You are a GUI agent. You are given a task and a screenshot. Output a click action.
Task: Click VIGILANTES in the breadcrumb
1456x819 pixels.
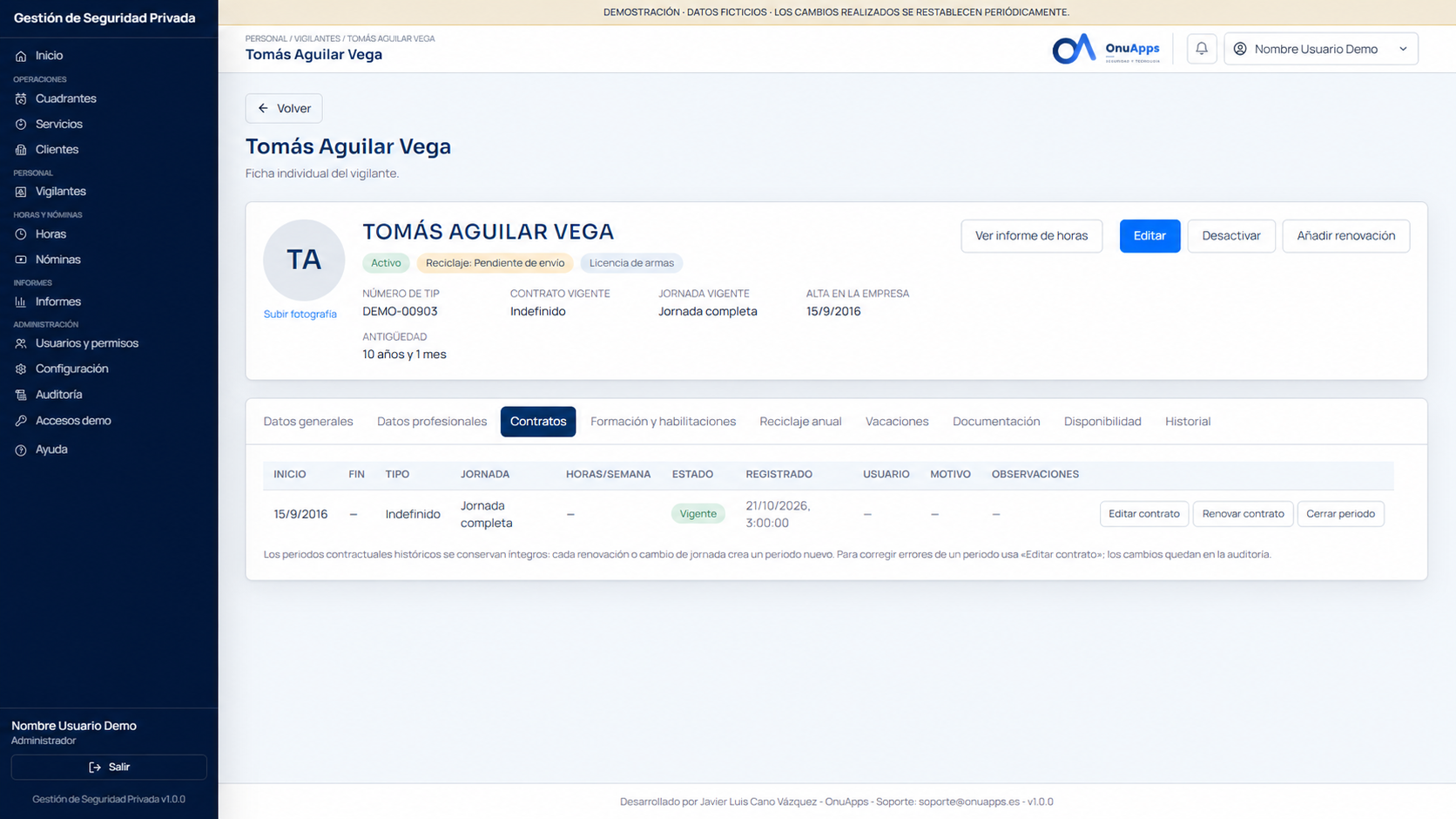[x=317, y=38]
